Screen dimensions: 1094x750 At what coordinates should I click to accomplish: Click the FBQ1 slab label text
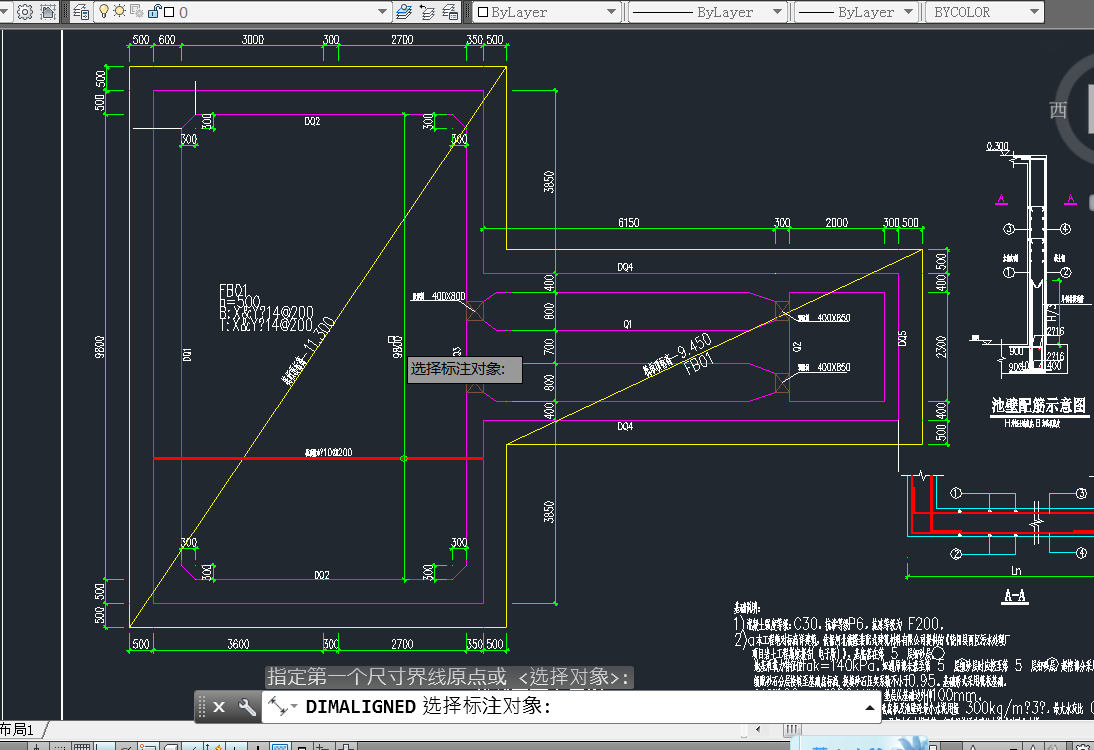pyautogui.click(x=233, y=290)
